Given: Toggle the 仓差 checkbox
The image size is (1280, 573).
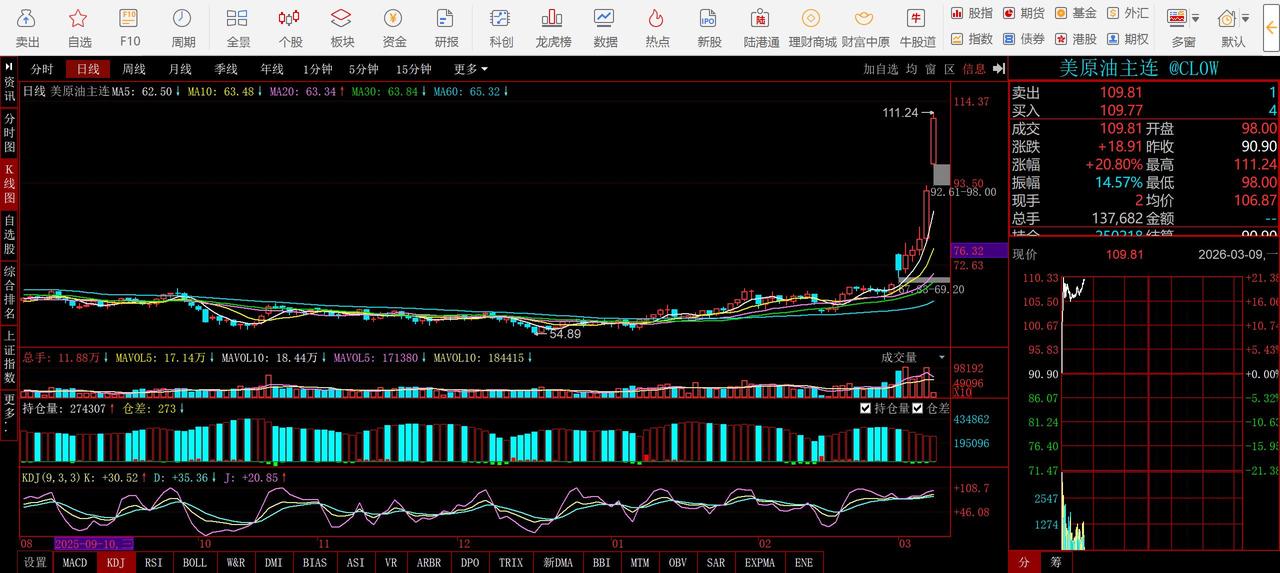Looking at the screenshot, I should coord(918,408).
